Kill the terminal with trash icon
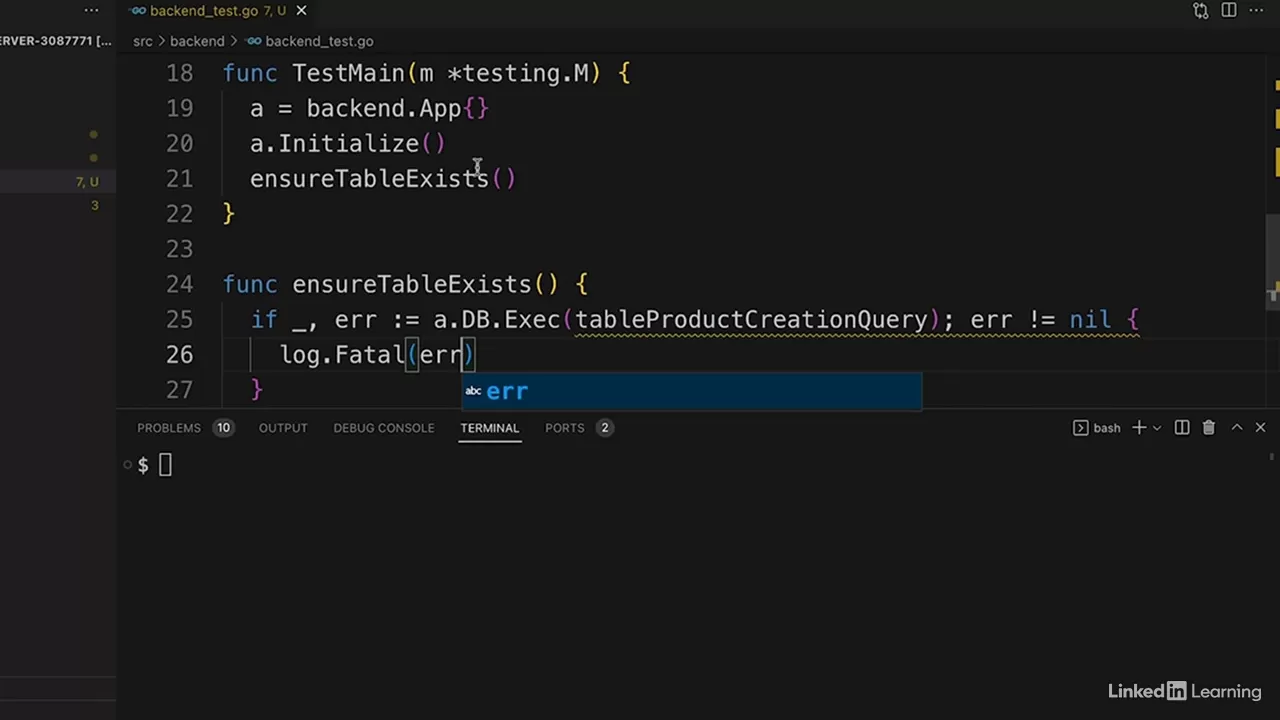This screenshot has width=1280, height=720. [x=1208, y=428]
